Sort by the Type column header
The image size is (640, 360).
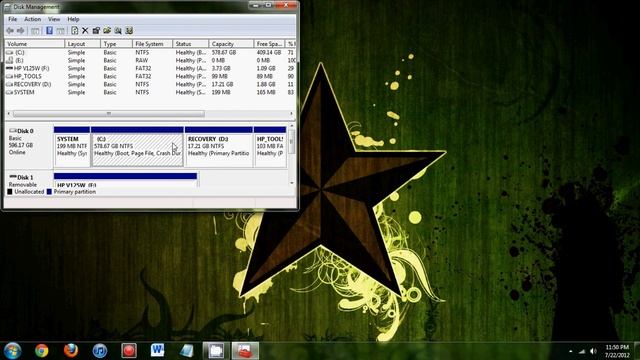click(x=116, y=44)
